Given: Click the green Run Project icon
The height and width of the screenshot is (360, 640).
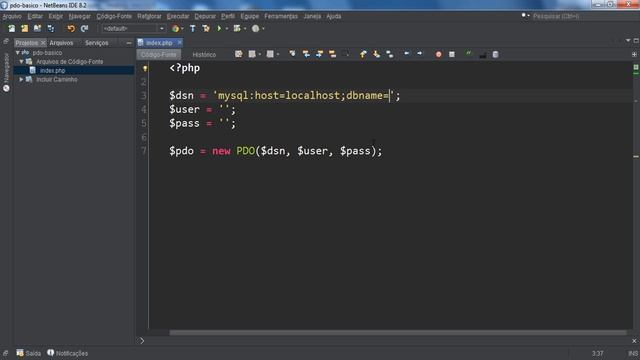Looking at the screenshot, I should tap(219, 29).
